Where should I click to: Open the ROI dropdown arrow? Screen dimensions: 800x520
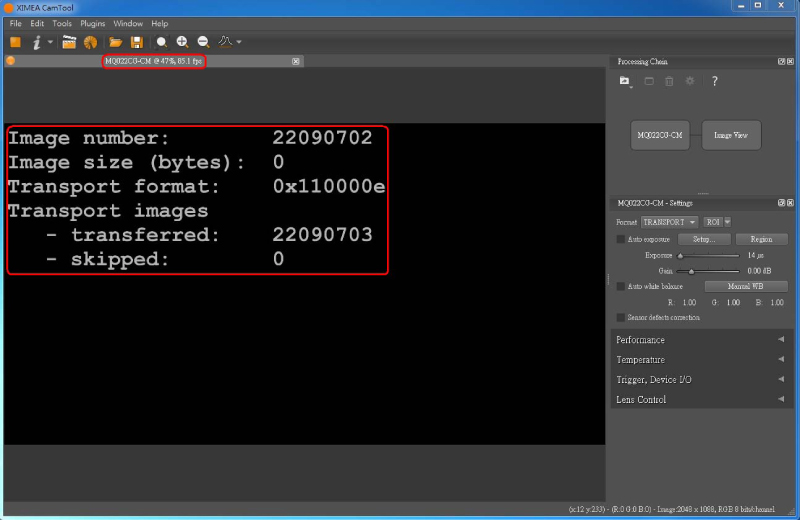point(728,222)
